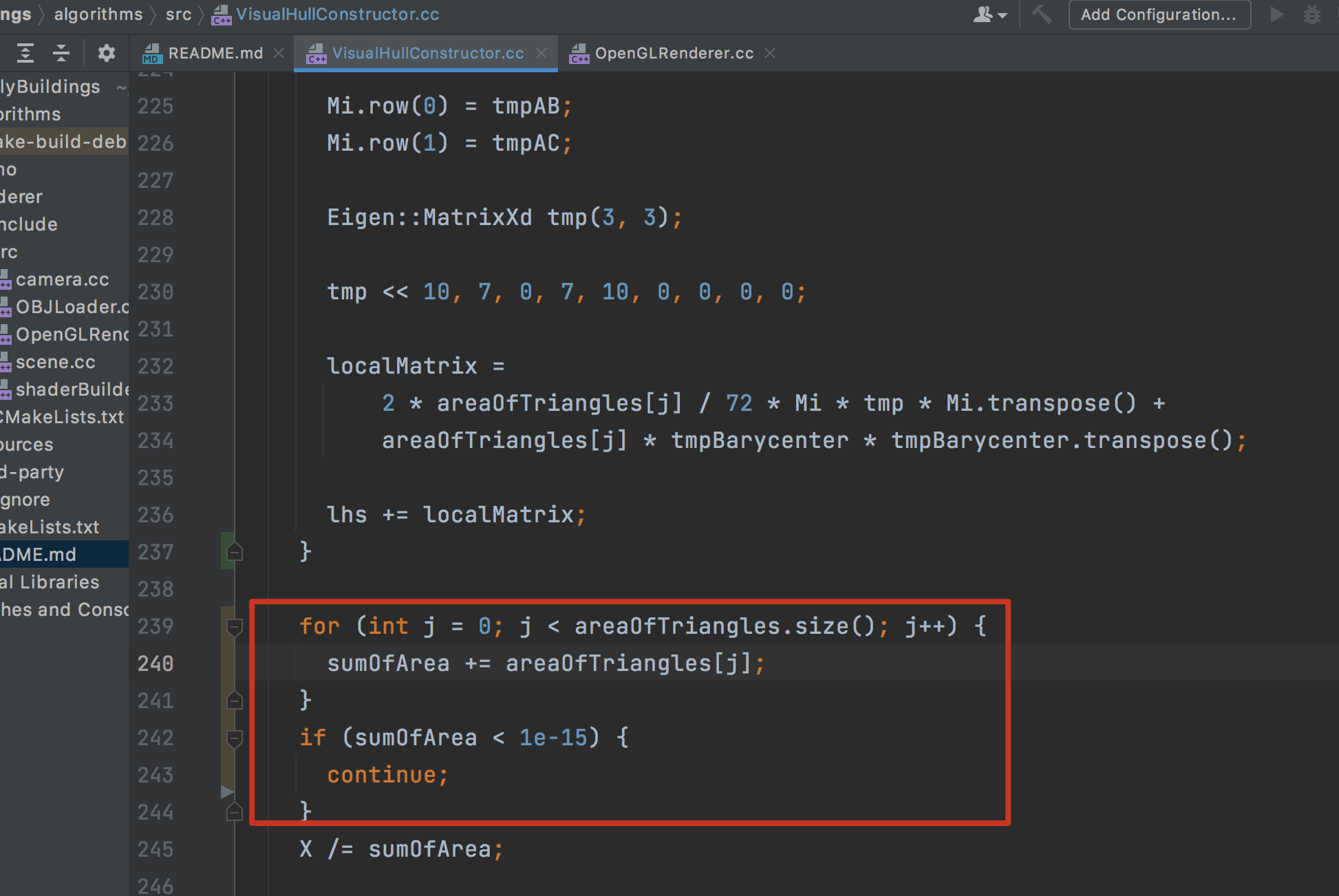Click the camera.cc file icon in the sidebar
Screen dimensions: 1339x896
6,279
